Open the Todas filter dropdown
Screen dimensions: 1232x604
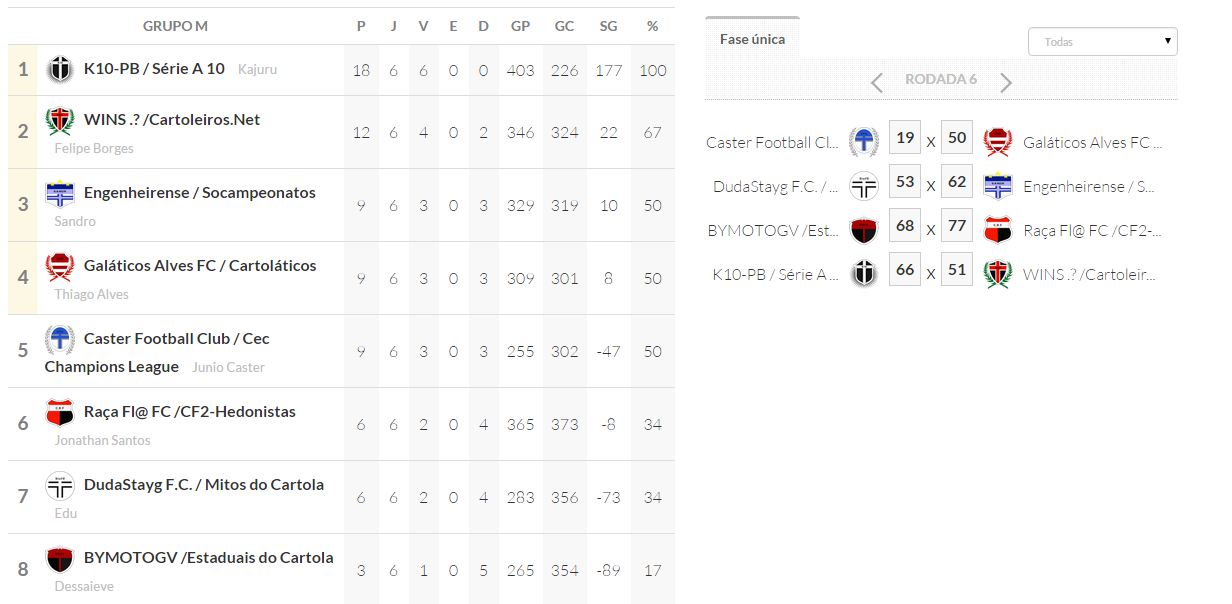1102,42
